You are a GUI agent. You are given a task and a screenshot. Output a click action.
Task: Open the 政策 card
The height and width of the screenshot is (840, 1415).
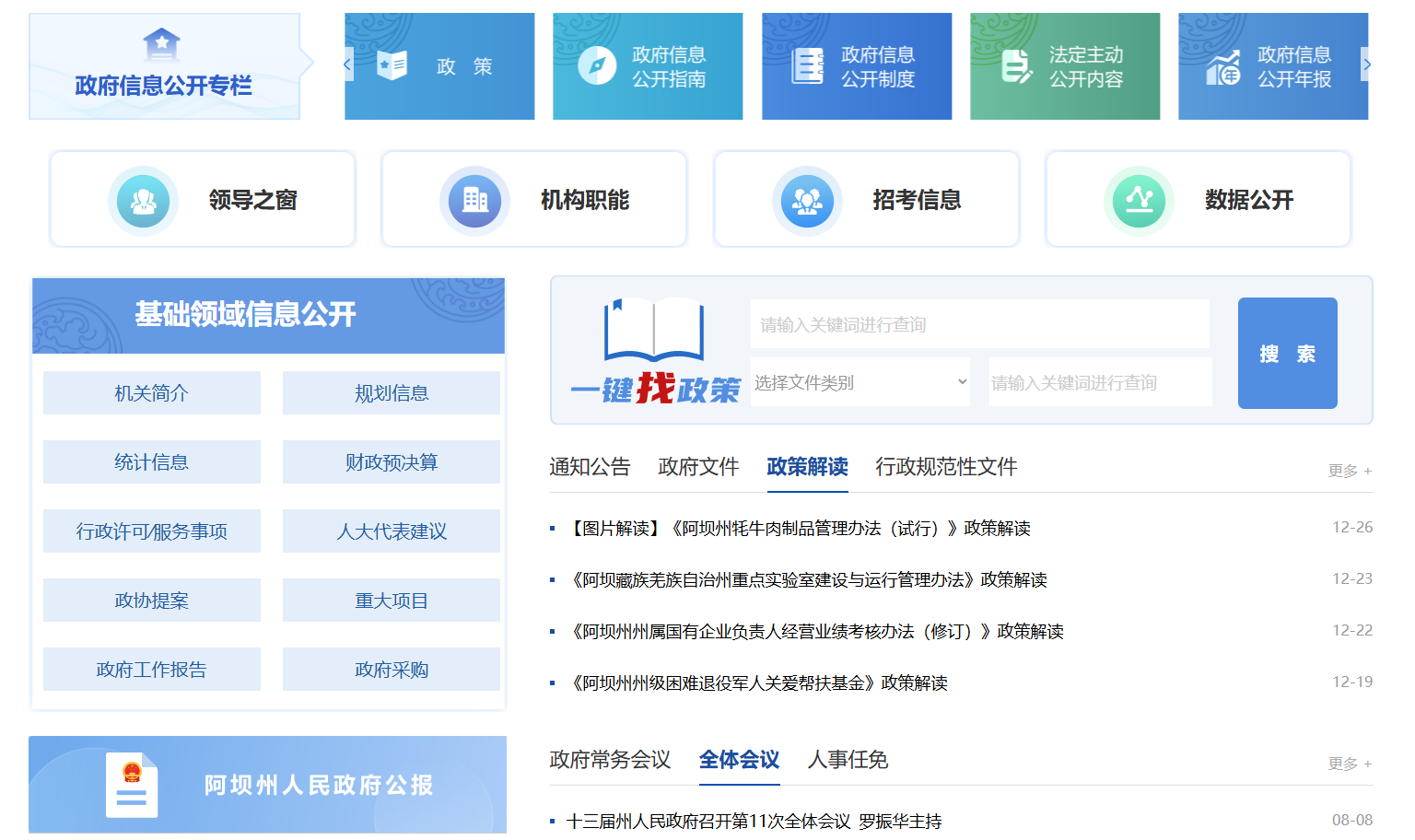tap(439, 66)
